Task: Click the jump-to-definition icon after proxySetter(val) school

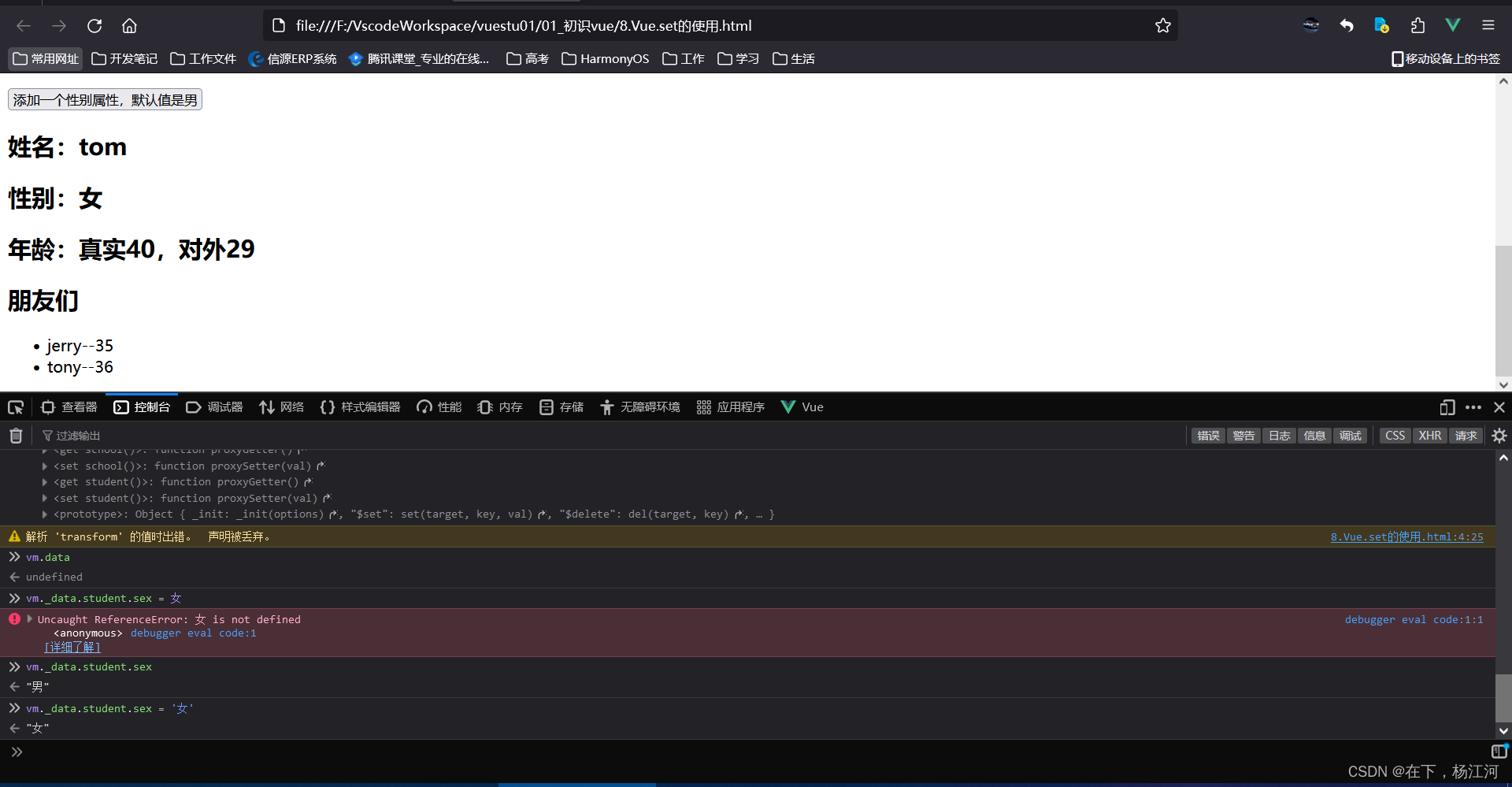Action: point(321,466)
